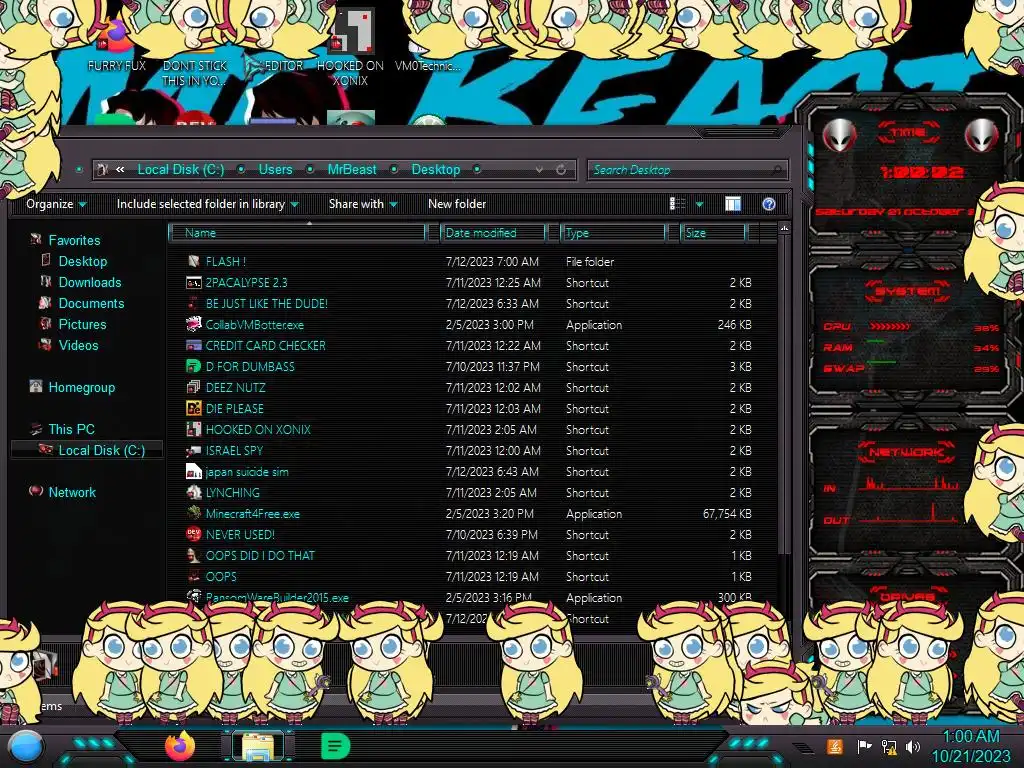Open Firefox from the taskbar
Viewport: 1024px width, 768px height.
(x=180, y=746)
